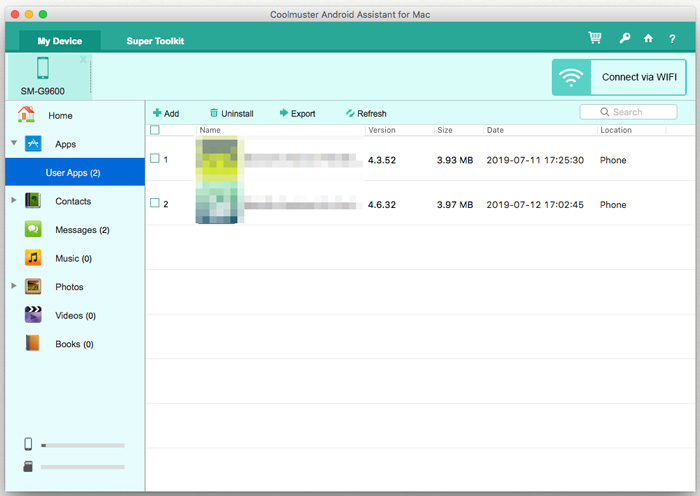The image size is (700, 496).
Task: Open the shopping cart icon
Action: click(595, 38)
